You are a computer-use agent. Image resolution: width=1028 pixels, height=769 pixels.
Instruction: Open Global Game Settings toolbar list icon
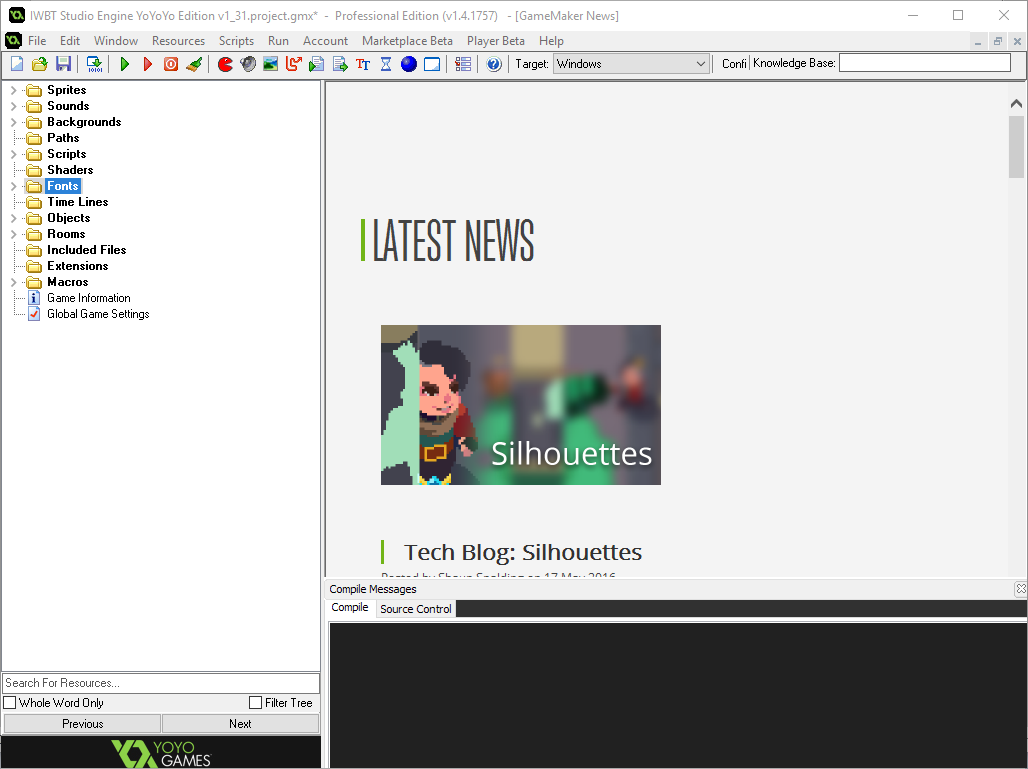[463, 64]
